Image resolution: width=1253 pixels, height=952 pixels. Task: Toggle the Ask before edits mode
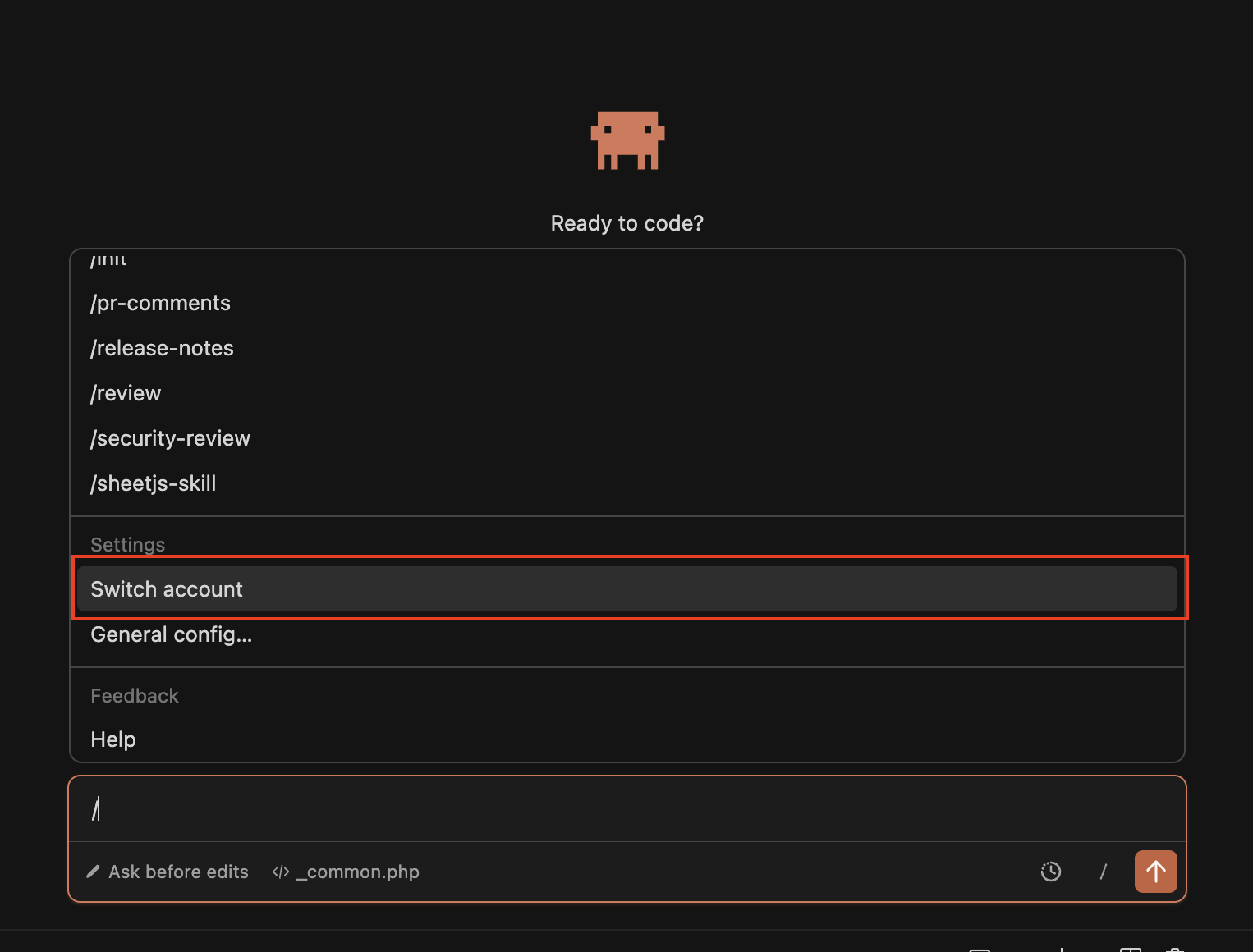coord(168,872)
